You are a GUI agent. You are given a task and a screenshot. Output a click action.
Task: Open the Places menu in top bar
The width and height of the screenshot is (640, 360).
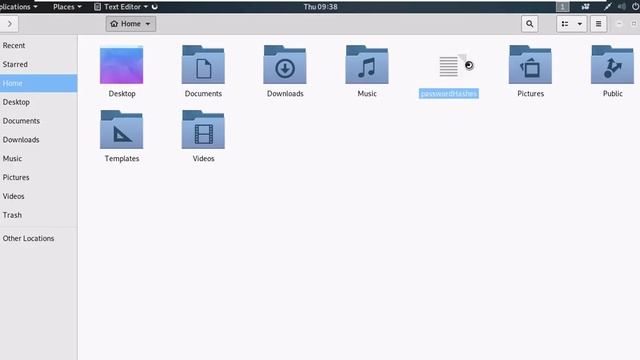67,7
